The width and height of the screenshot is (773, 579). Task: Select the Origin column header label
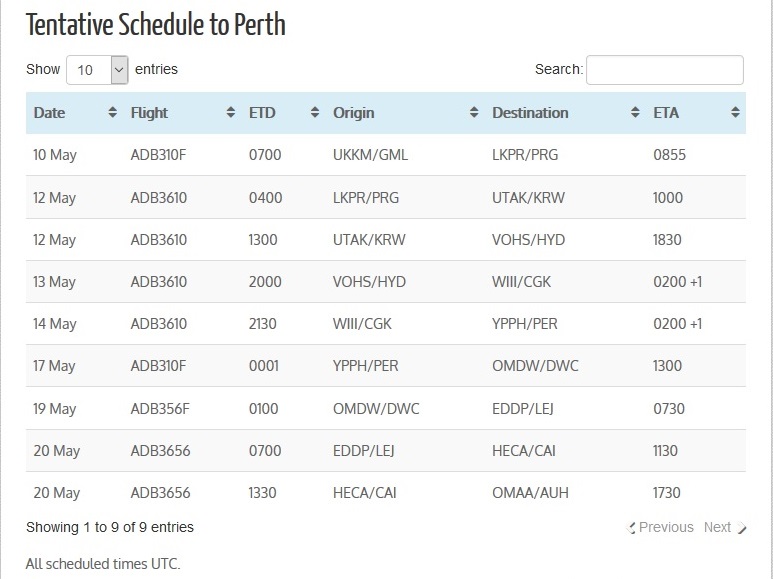[x=353, y=113]
